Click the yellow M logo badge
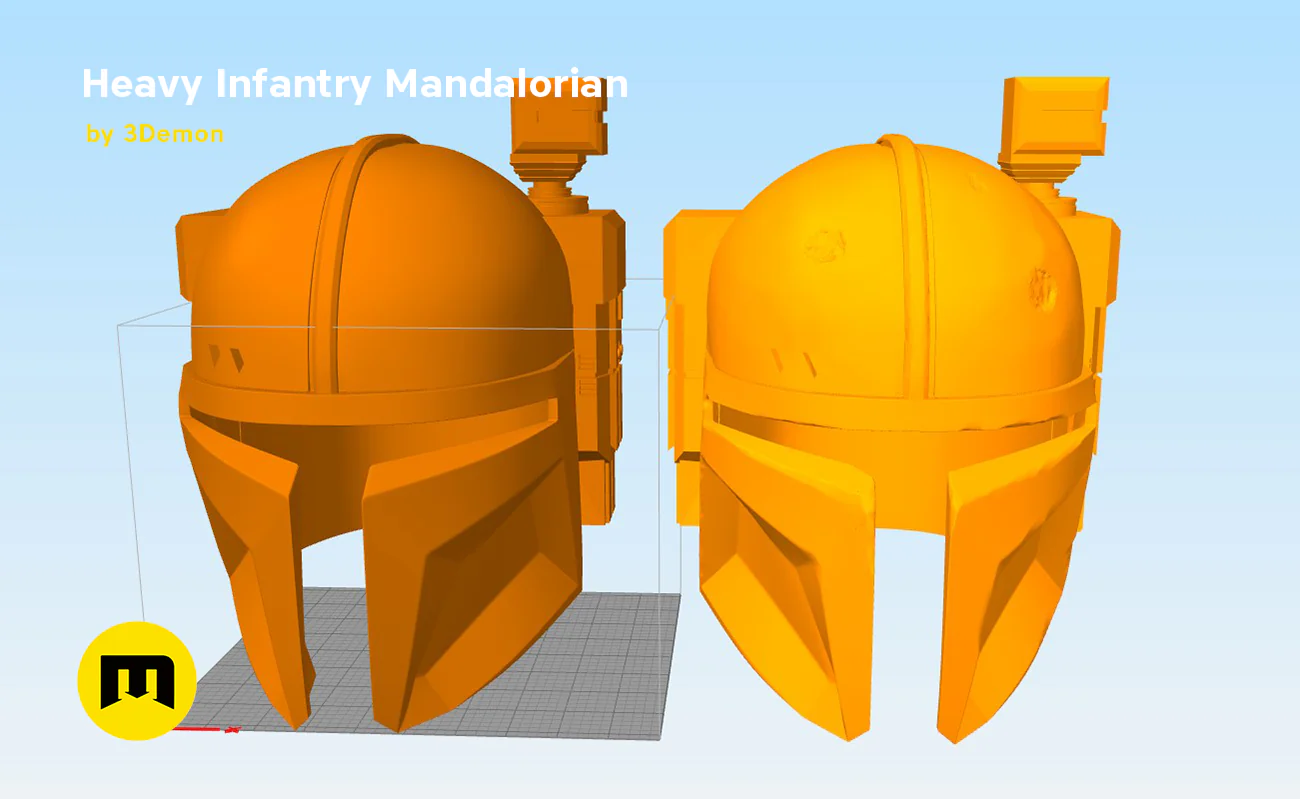The height and width of the screenshot is (799, 1300). click(137, 681)
